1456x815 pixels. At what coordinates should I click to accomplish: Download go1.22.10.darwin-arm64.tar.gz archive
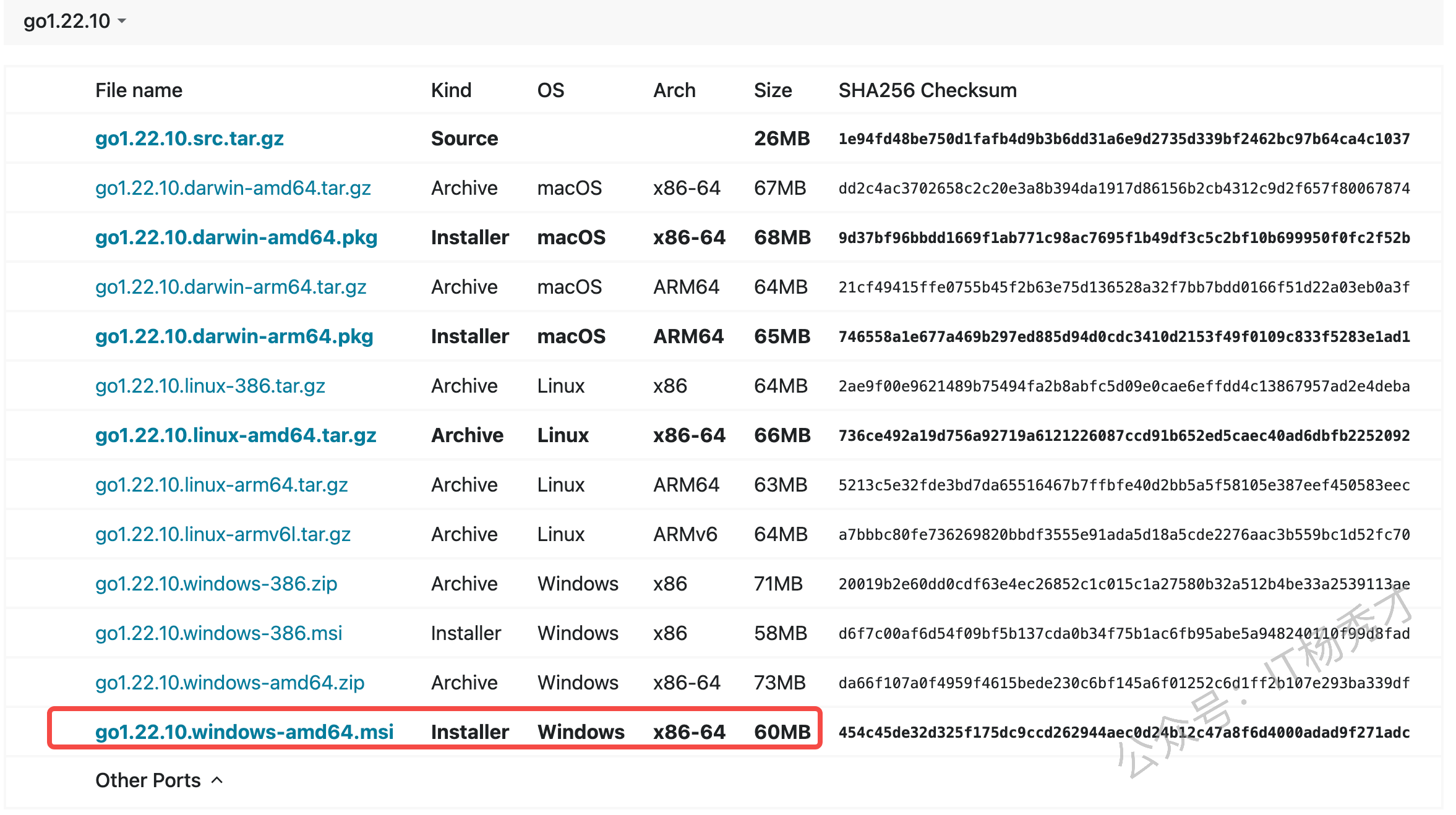point(231,287)
